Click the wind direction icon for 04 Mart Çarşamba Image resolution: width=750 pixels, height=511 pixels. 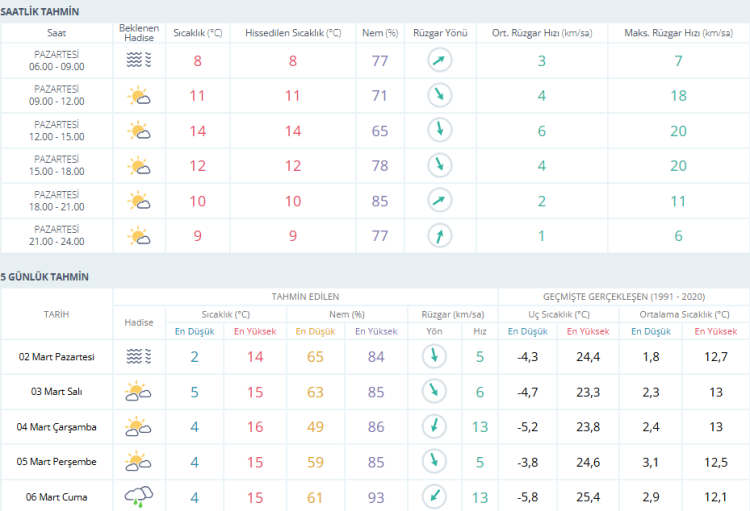[434, 426]
